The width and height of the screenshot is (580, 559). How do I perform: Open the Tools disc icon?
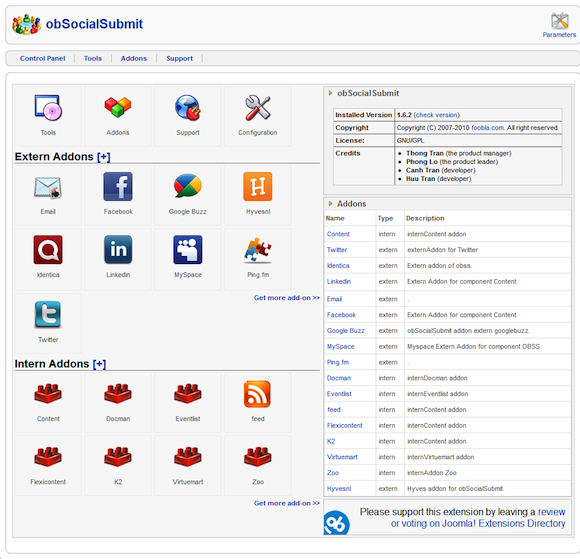coord(48,108)
